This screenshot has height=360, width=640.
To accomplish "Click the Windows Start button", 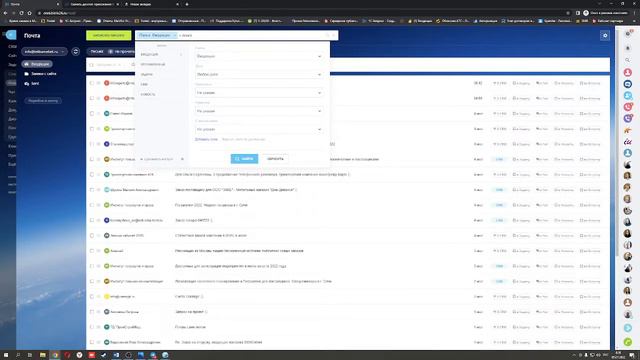I will (6, 355).
